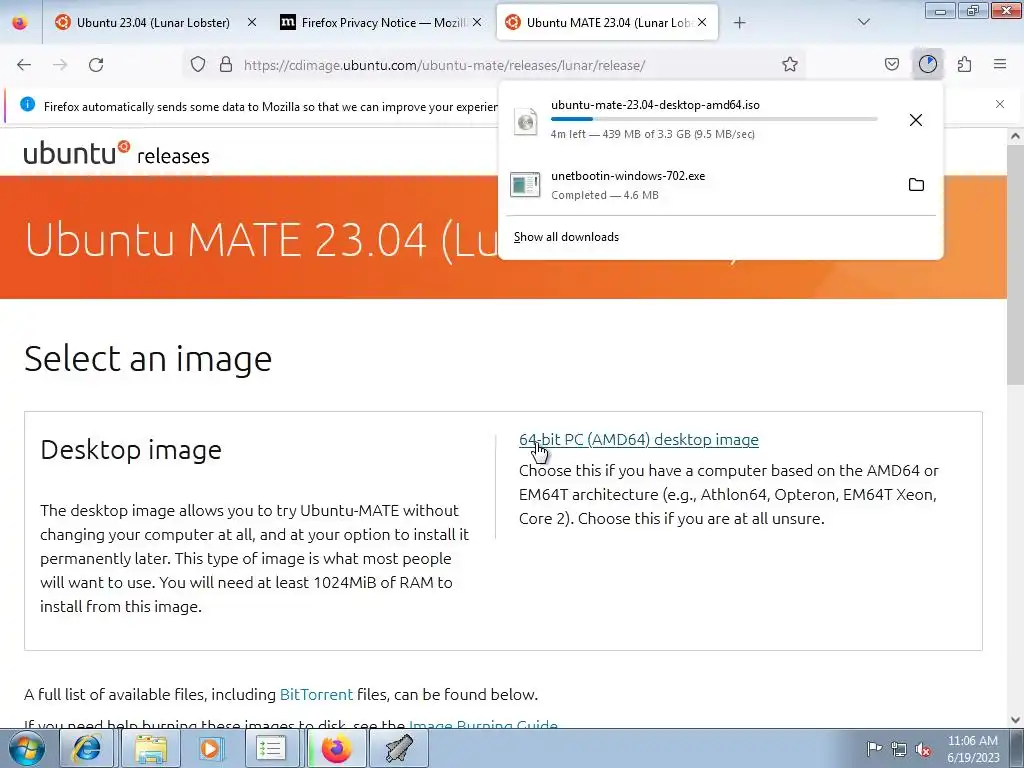Expand the list all tabs dropdown
The image size is (1024, 768).
[863, 23]
